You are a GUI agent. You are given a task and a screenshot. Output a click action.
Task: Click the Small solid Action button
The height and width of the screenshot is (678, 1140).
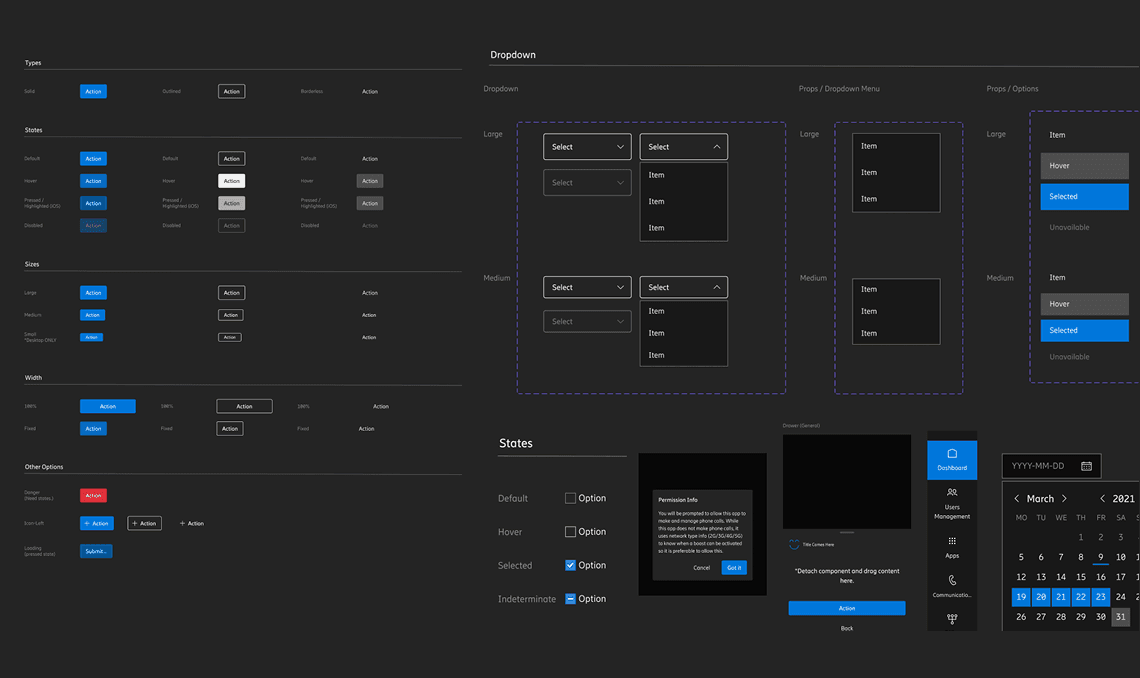91,337
